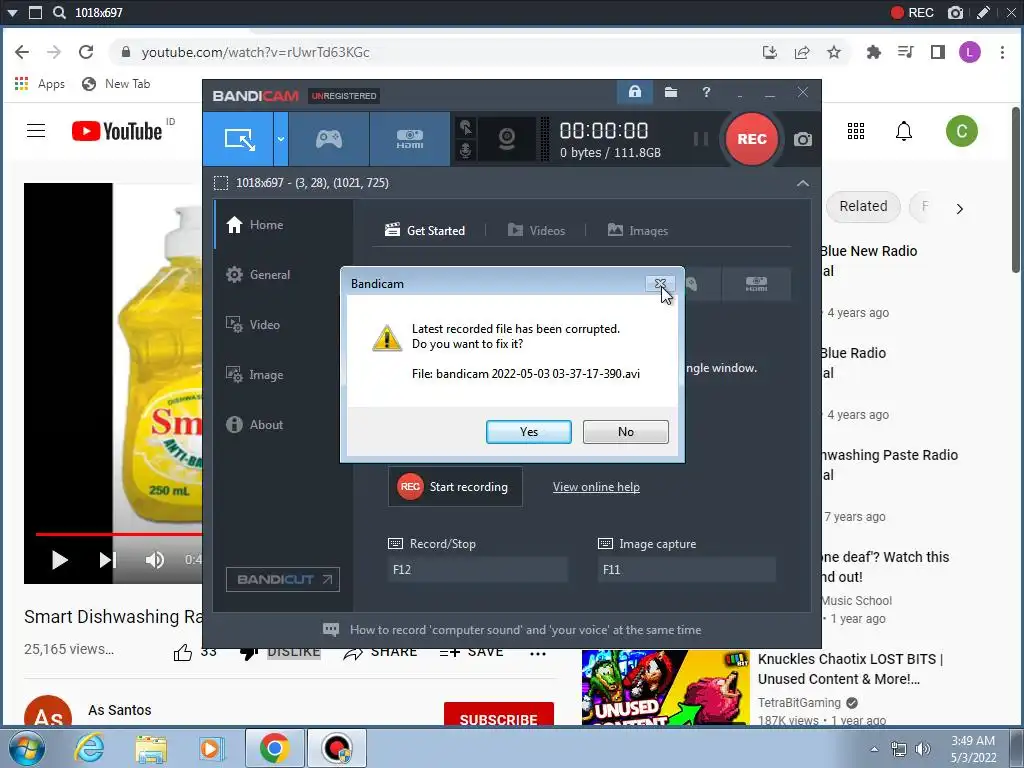Switch to the Images tab
Screen dimensions: 1024x768
(x=637, y=231)
